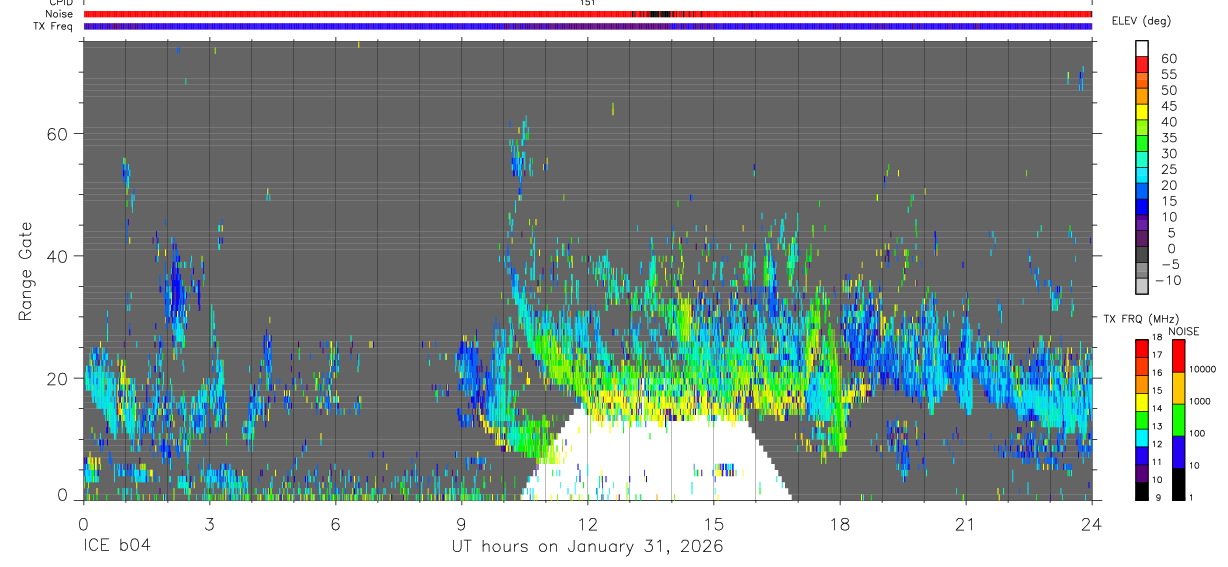Click the '9' tick on UT hours axis
Viewport: 1228px width, 567px height.
[461, 522]
